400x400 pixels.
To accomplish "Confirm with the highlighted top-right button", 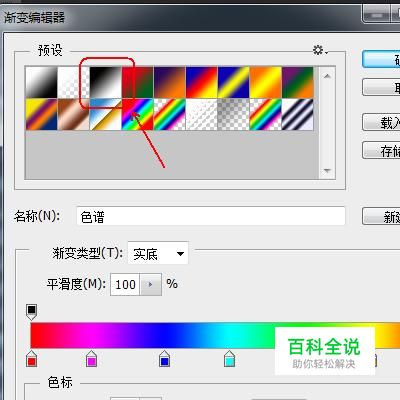I will pos(381,59).
